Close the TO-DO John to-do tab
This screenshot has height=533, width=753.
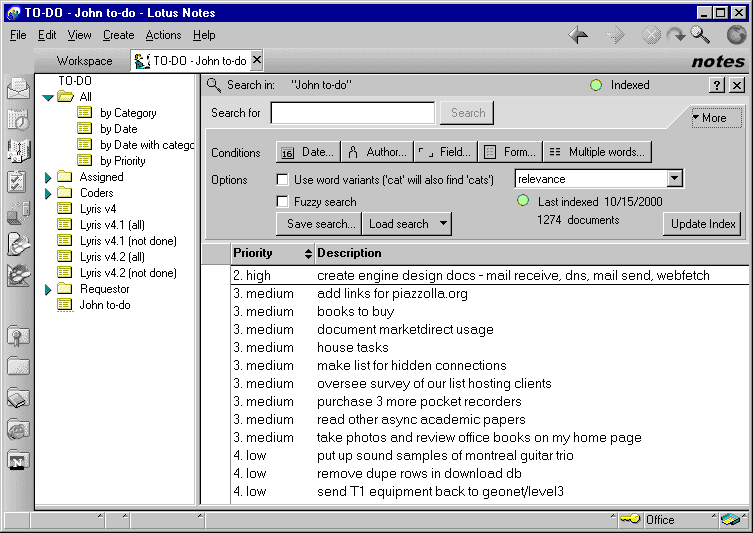(x=257, y=60)
